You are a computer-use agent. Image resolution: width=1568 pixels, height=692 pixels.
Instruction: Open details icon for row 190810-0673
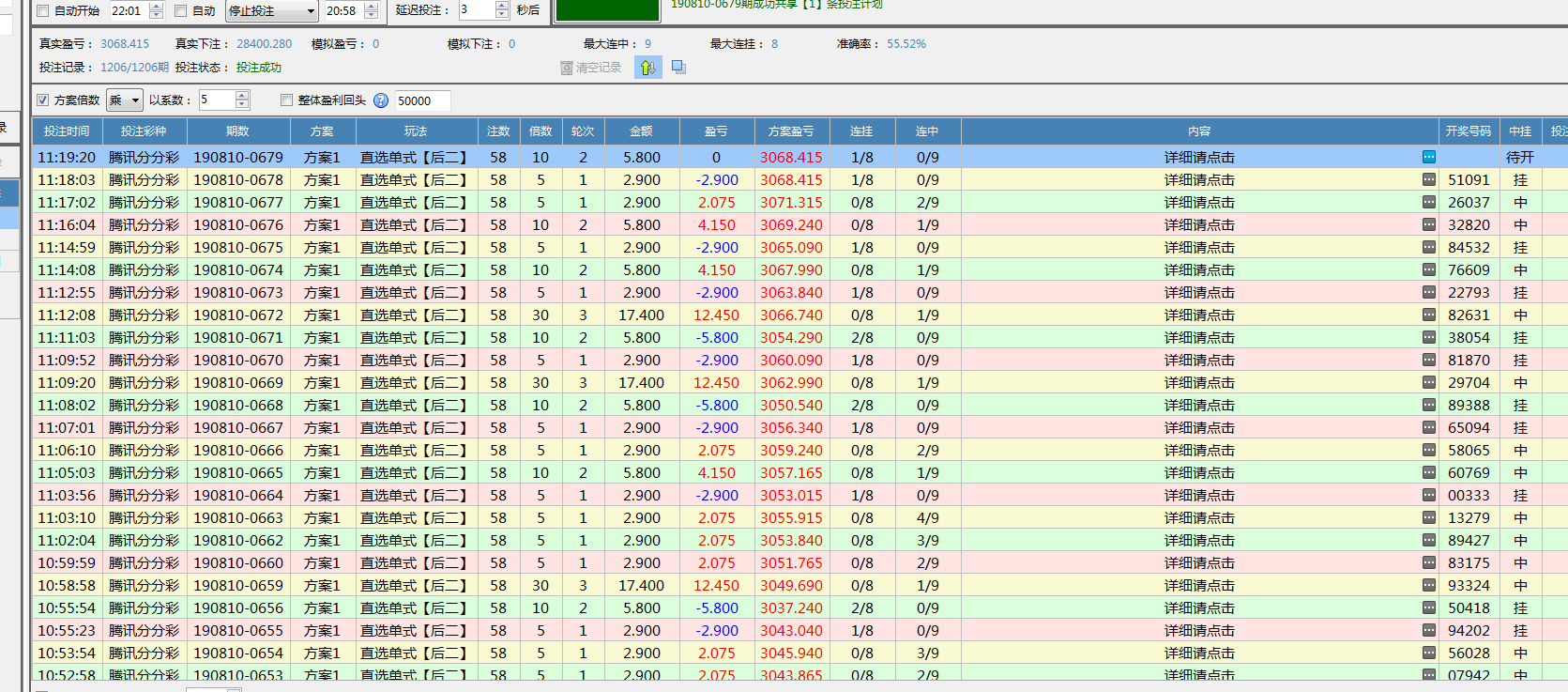(x=1428, y=292)
